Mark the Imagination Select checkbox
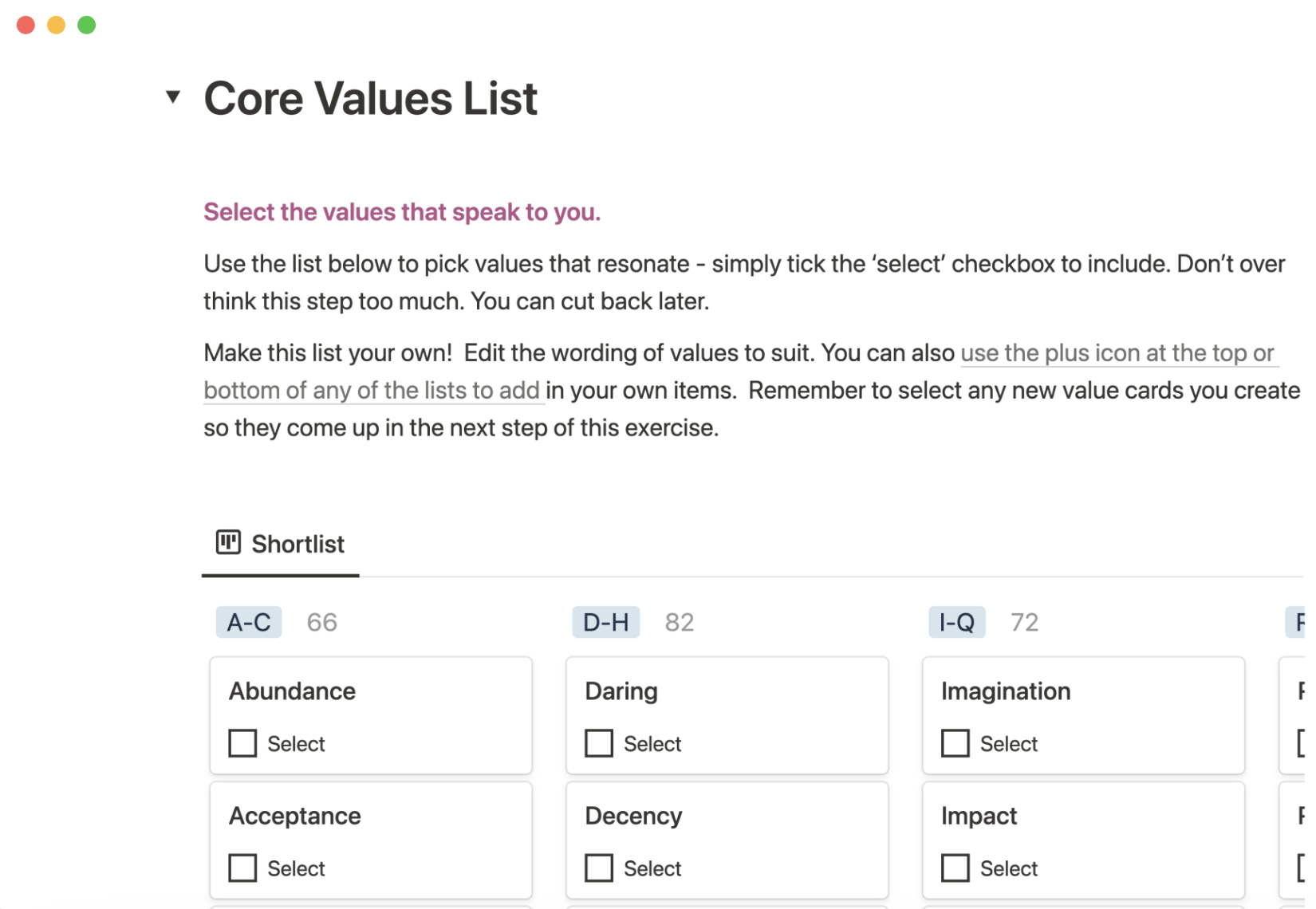The image size is (1316, 909). [955, 743]
